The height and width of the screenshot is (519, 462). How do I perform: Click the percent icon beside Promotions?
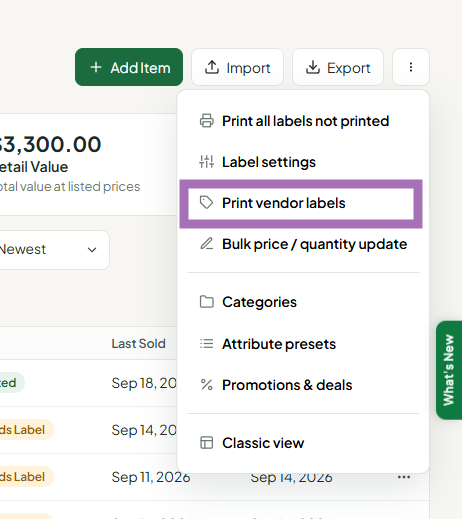(207, 385)
